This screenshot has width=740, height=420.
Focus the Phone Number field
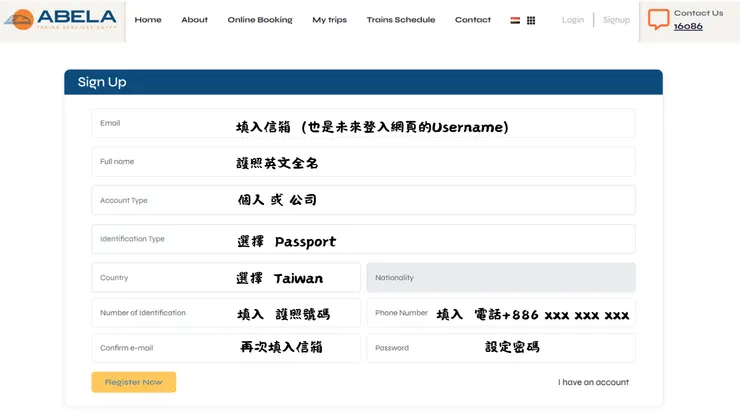501,313
